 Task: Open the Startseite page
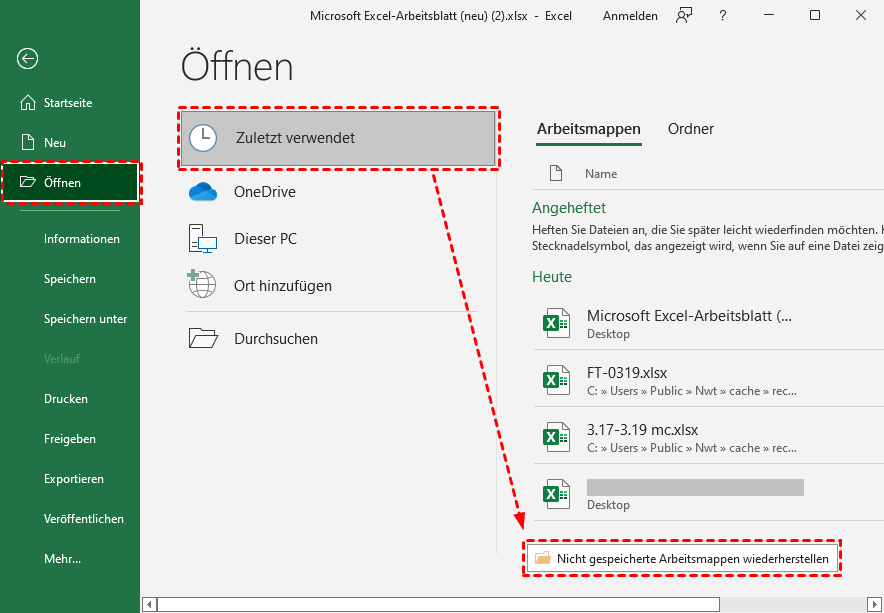68,102
